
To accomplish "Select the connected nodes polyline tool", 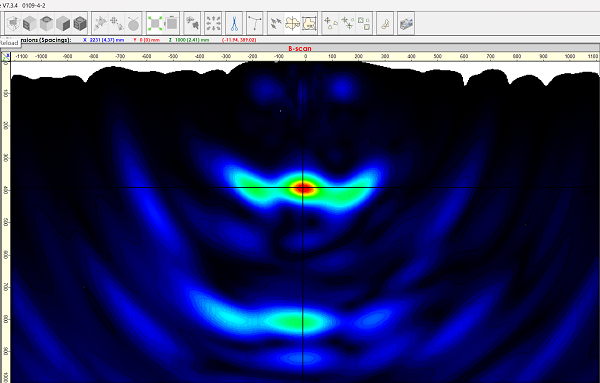I will [x=254, y=24].
